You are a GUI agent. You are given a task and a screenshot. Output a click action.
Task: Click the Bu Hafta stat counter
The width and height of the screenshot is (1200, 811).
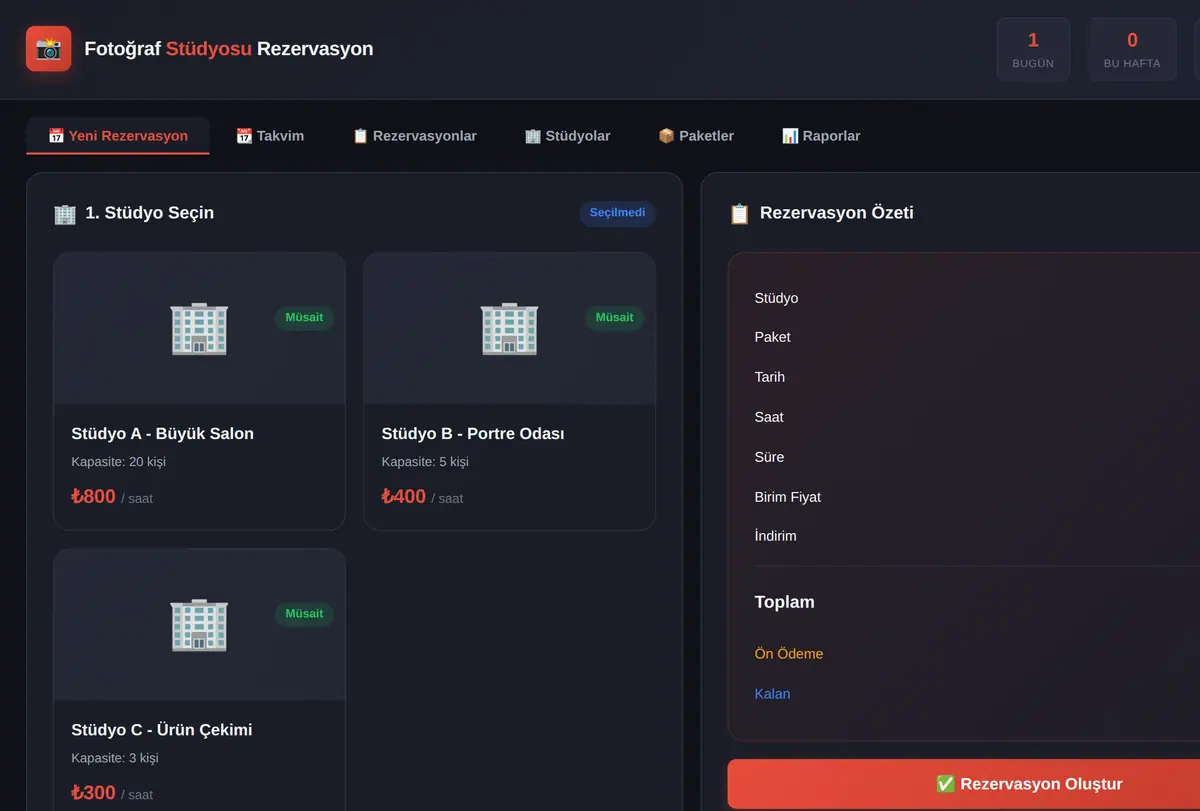(x=1132, y=49)
